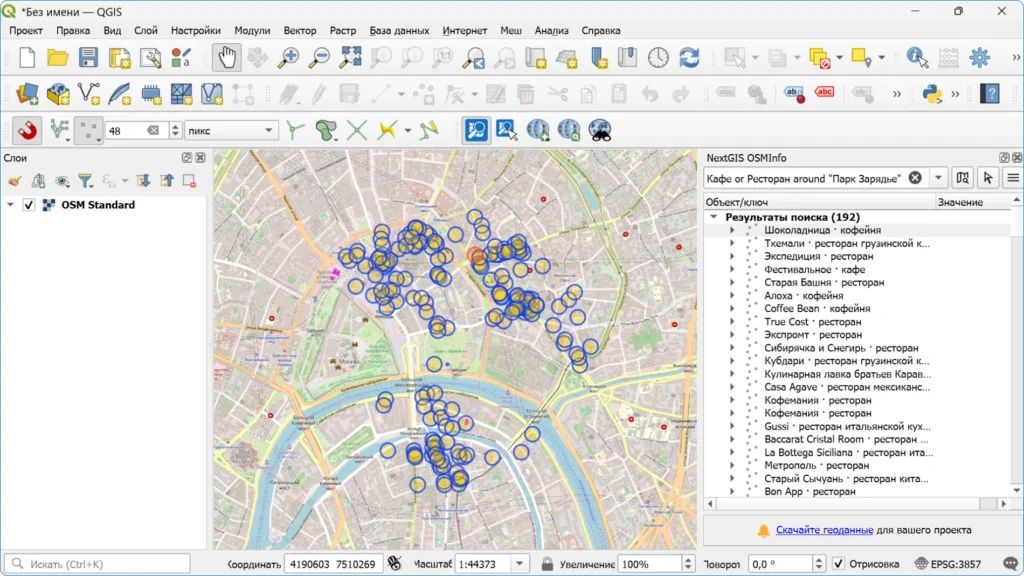1024x576 pixels.
Task: Click the snapping tolerance field showing 48
Action: click(135, 131)
